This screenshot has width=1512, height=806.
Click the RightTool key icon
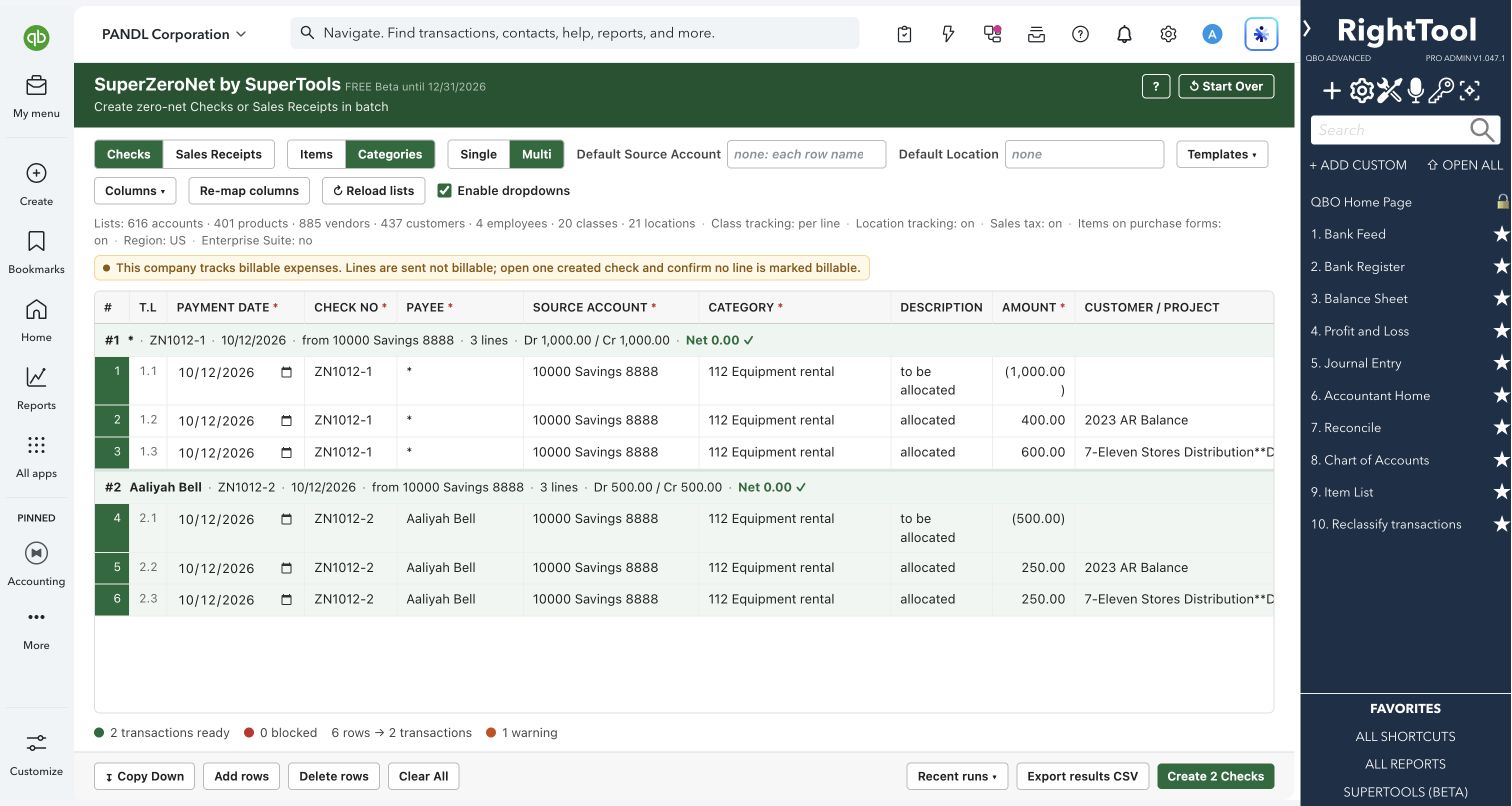pyautogui.click(x=1441, y=92)
